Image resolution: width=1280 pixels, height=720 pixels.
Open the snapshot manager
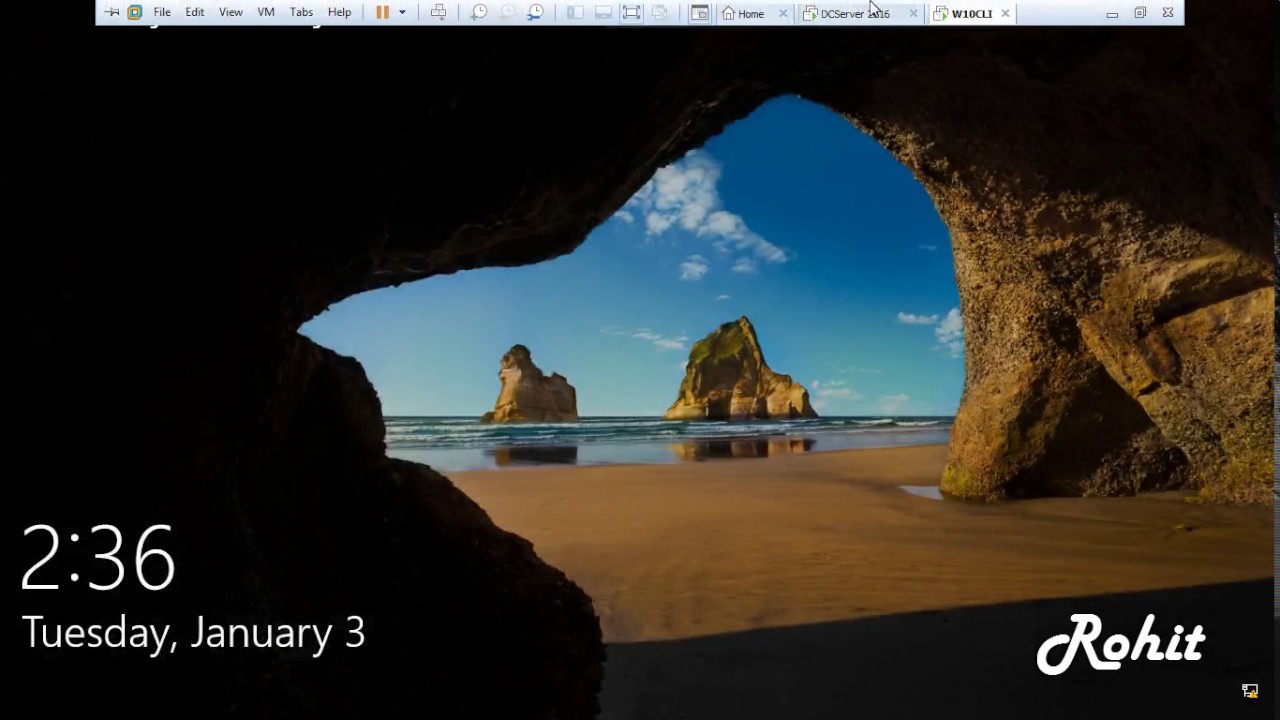pos(535,13)
